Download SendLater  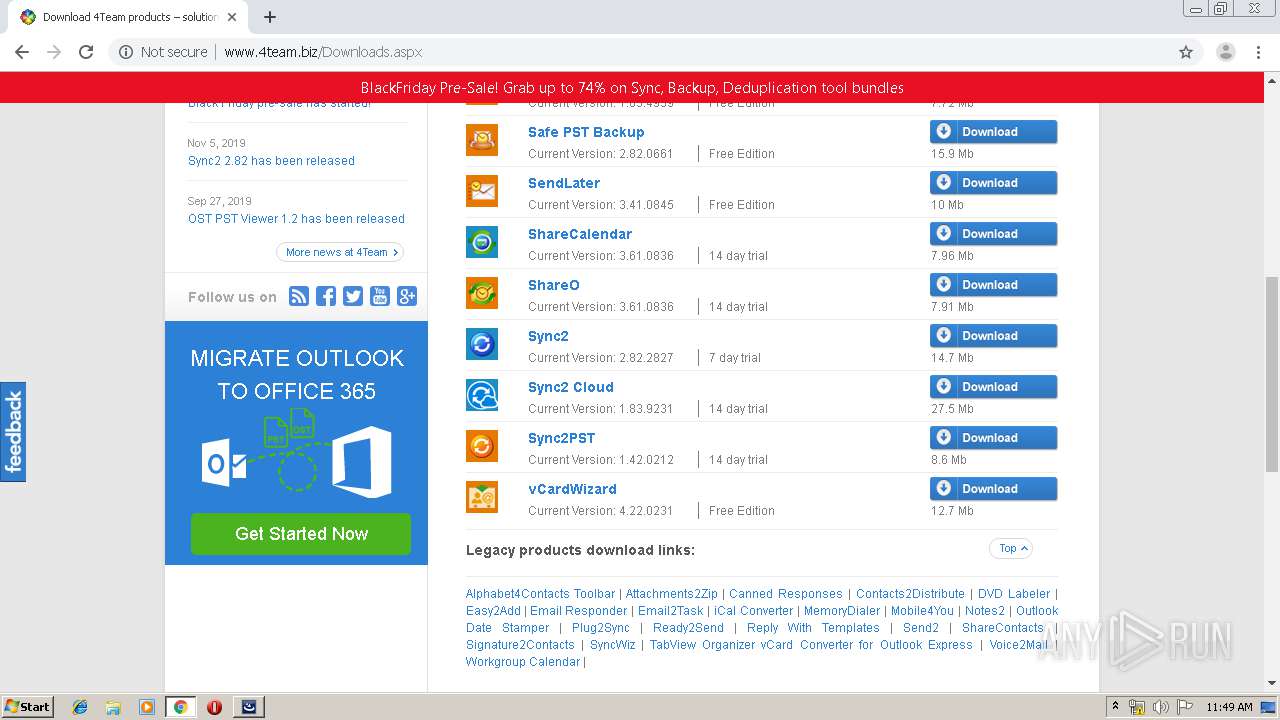(x=993, y=183)
